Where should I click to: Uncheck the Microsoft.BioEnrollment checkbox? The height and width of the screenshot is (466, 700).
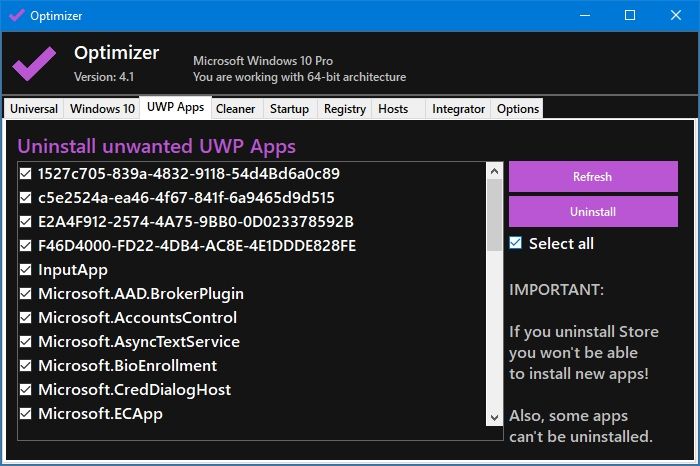pos(26,366)
